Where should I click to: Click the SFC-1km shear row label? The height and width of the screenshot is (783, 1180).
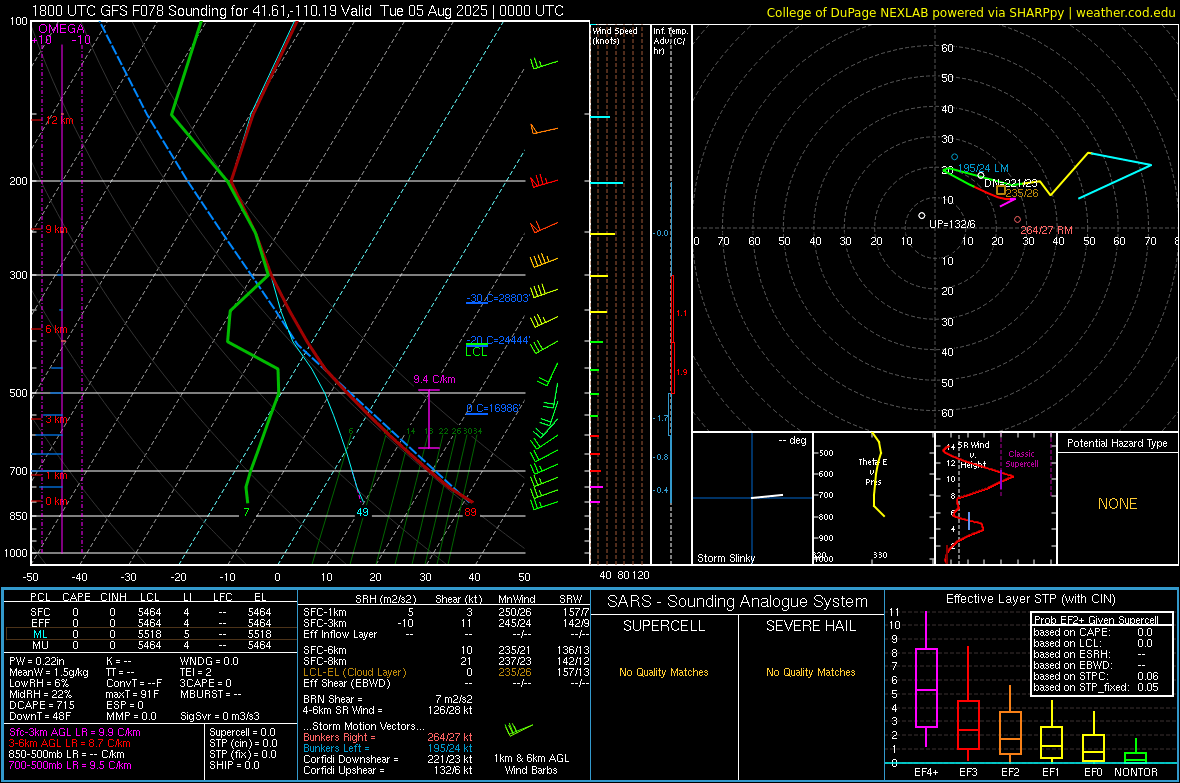pyautogui.click(x=325, y=612)
